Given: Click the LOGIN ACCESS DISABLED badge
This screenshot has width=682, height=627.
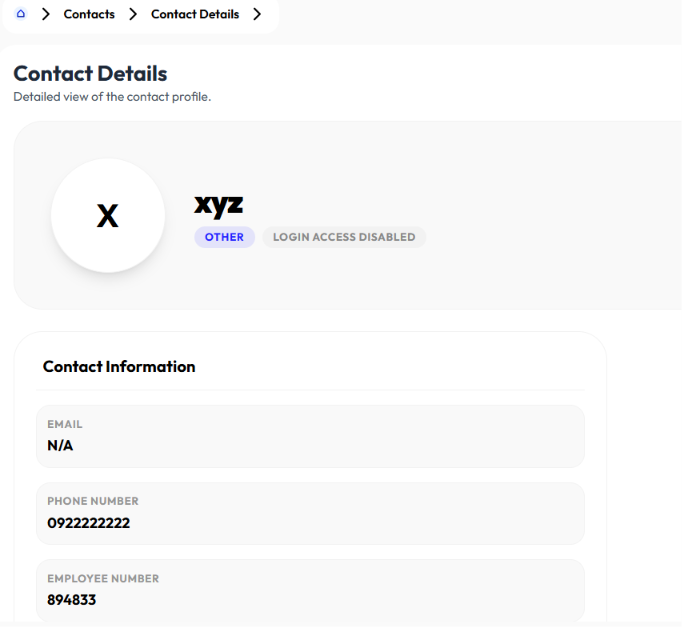Looking at the screenshot, I should click(344, 237).
